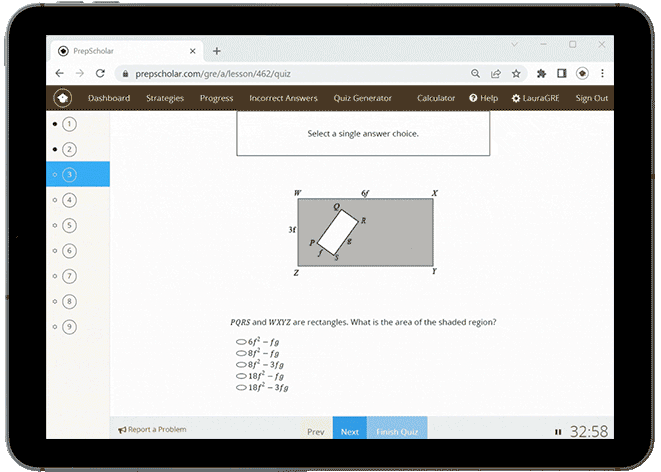This screenshot has height=472, width=661.
Task: Pause the quiz timer
Action: click(x=558, y=432)
